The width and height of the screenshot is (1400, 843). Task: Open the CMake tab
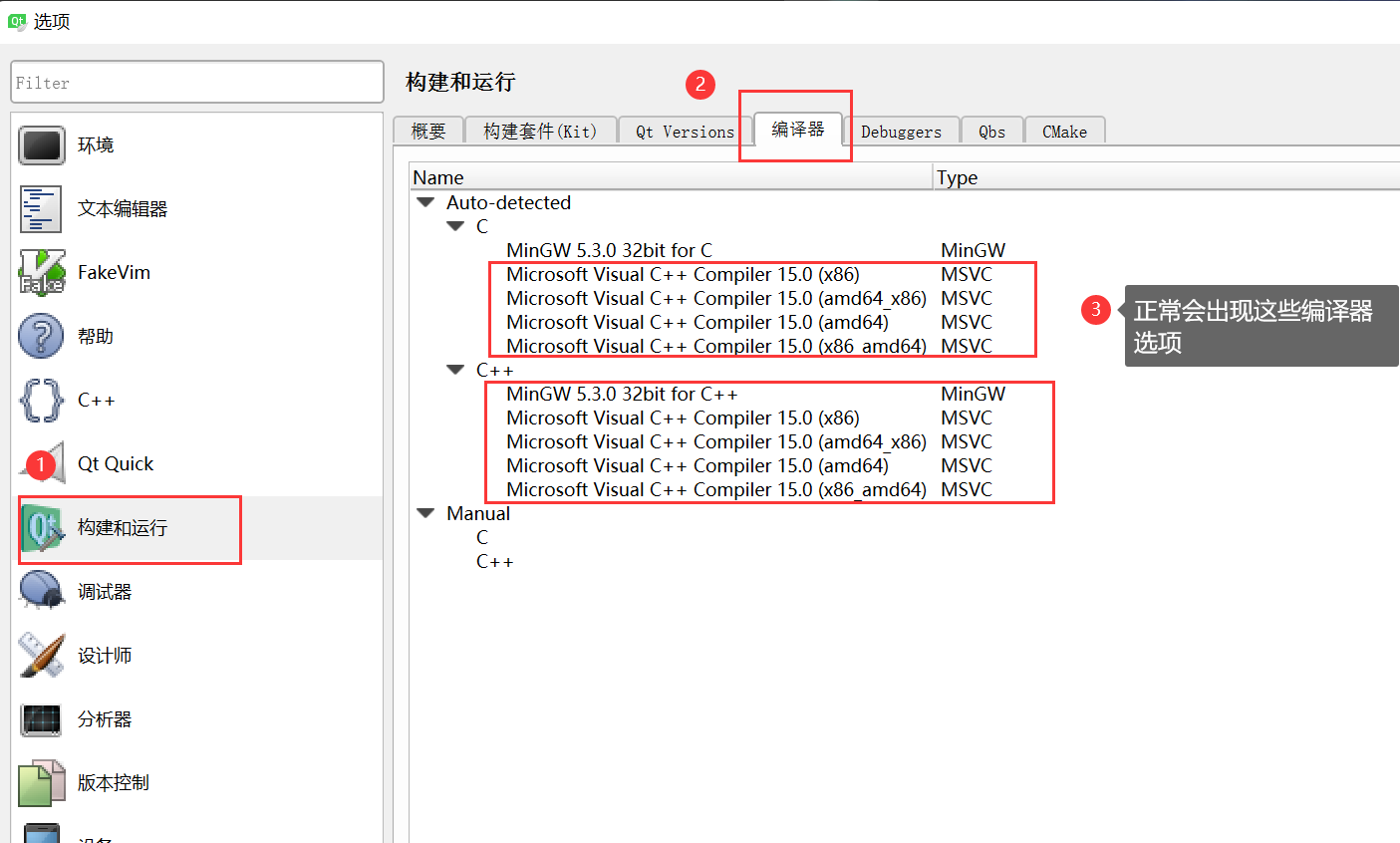(x=1064, y=131)
